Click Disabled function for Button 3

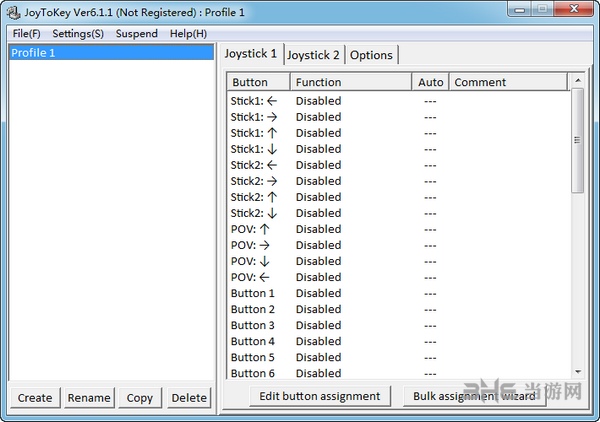point(318,326)
